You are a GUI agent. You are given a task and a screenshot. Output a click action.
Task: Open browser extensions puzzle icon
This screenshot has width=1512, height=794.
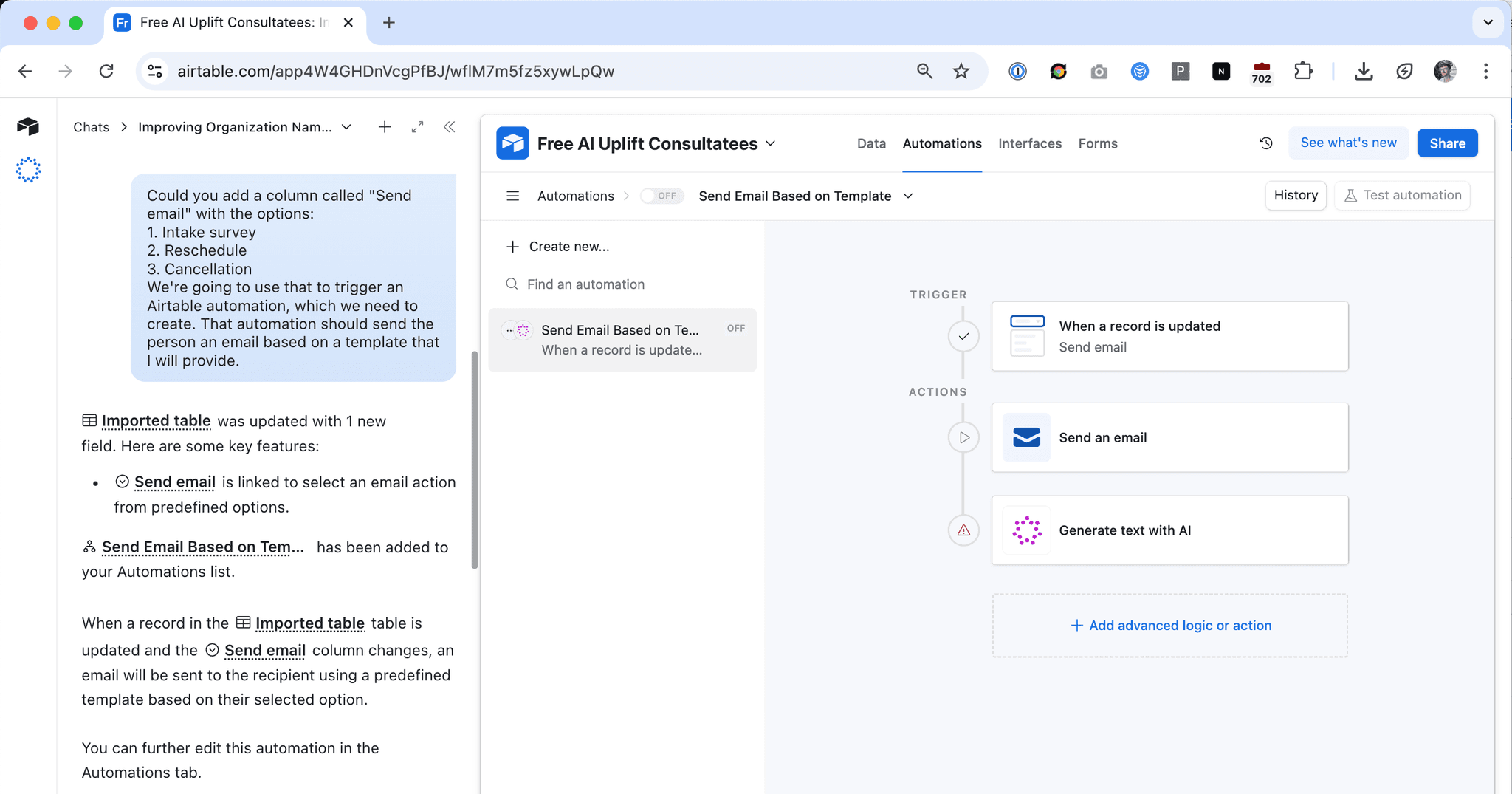[x=1303, y=71]
